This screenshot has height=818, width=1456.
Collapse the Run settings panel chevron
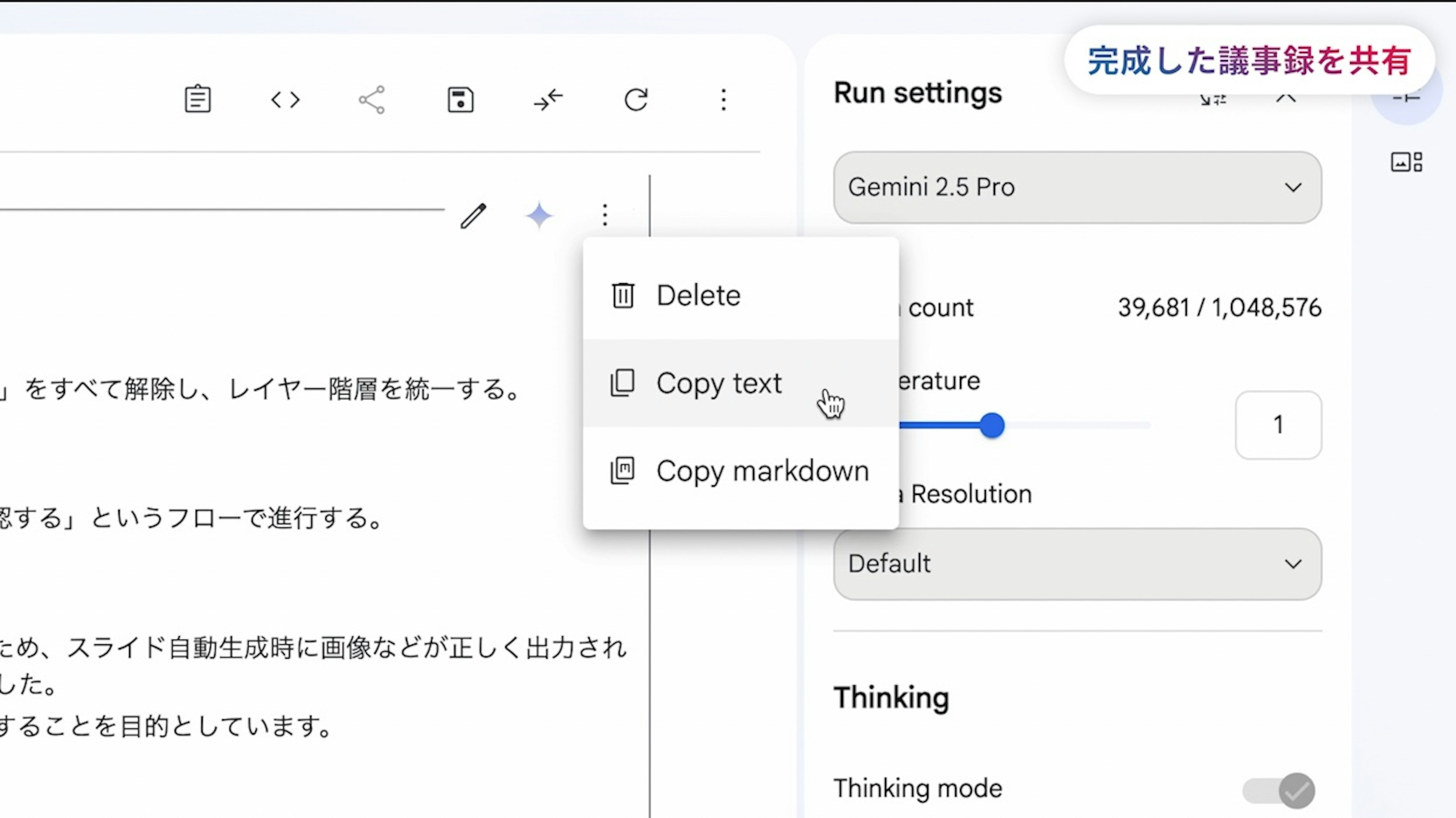(x=1286, y=98)
